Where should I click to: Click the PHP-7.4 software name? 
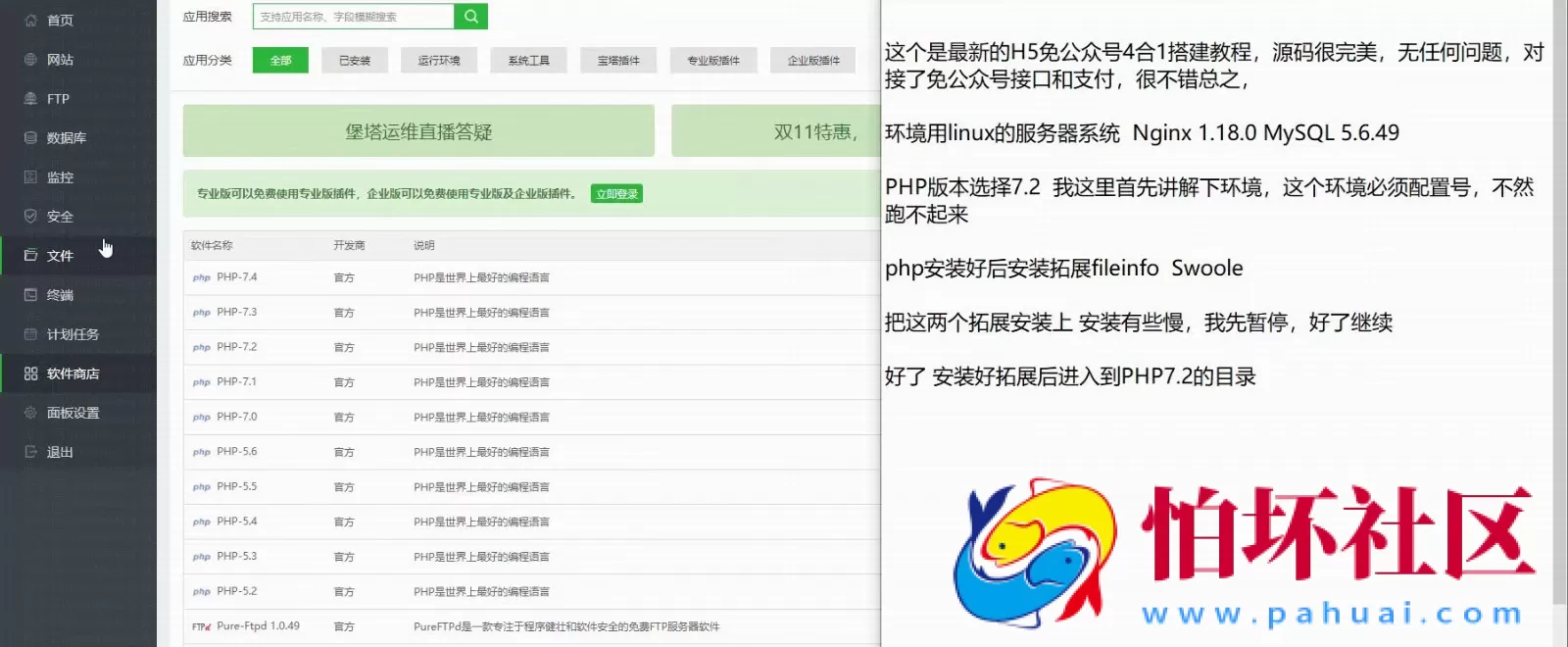(x=237, y=277)
